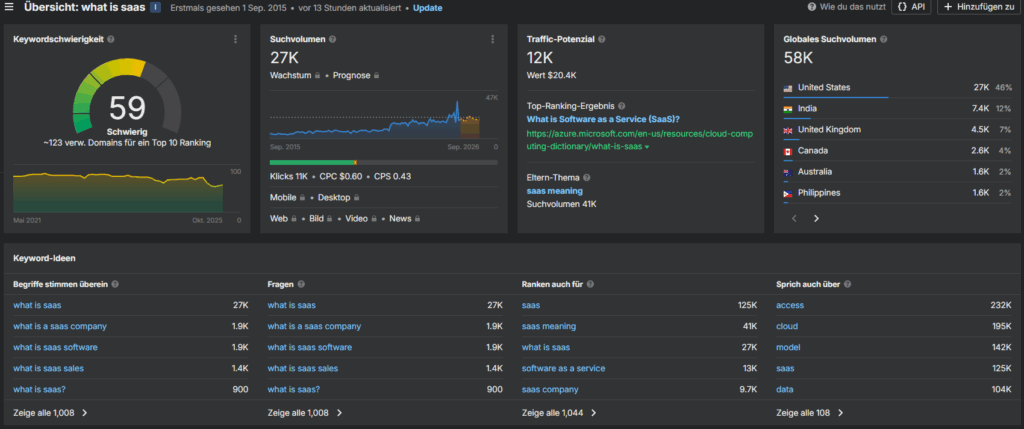Viewport: 1024px width, 429px height.
Task: Click lock icon next to Desktop
Action: click(356, 197)
